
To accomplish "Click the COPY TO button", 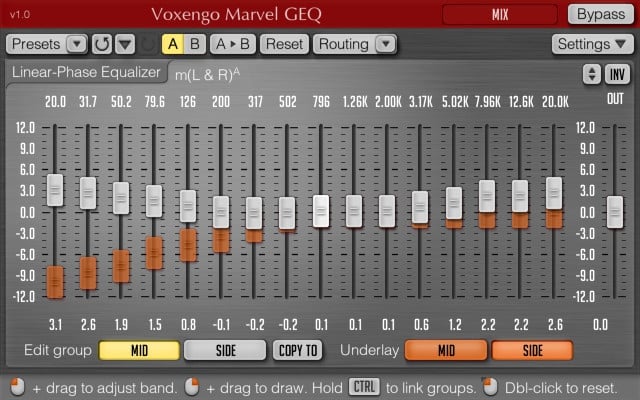I will click(297, 350).
